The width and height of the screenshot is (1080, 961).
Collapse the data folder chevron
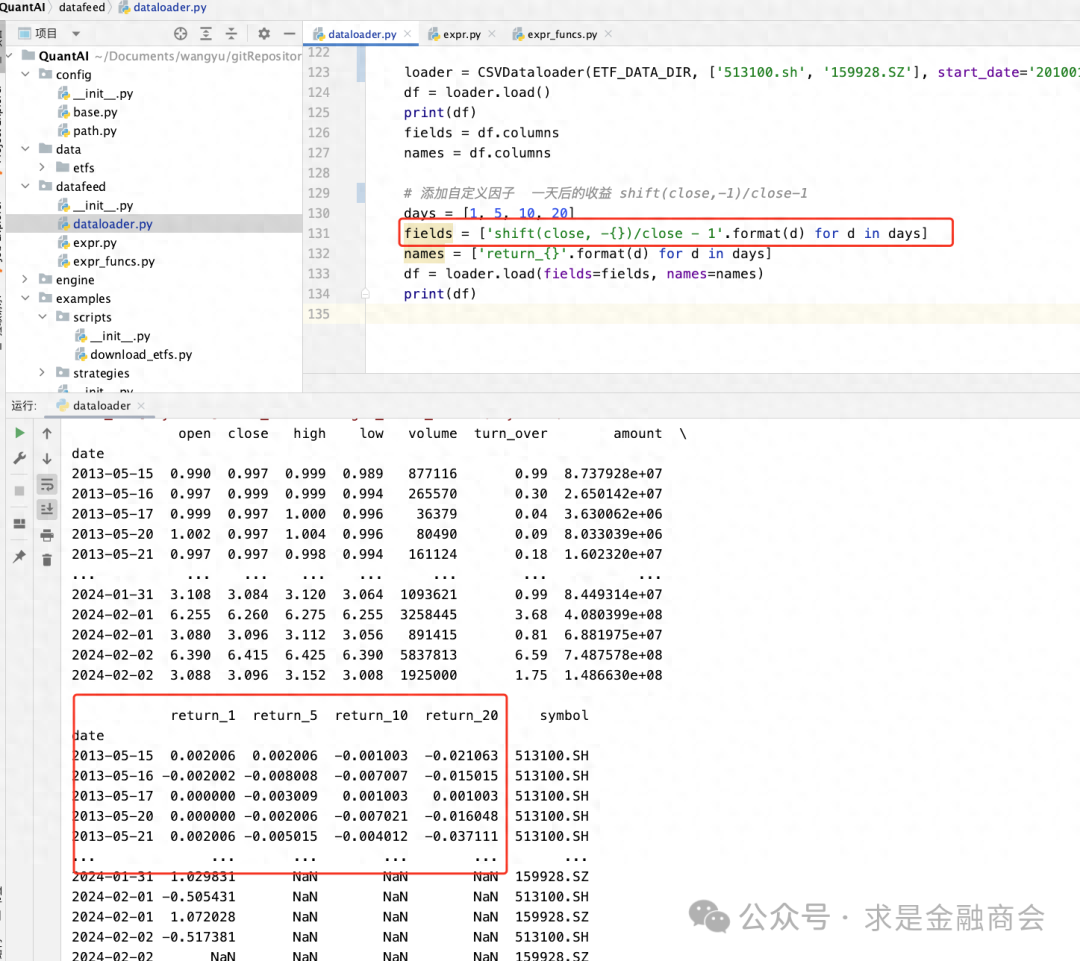click(25, 148)
